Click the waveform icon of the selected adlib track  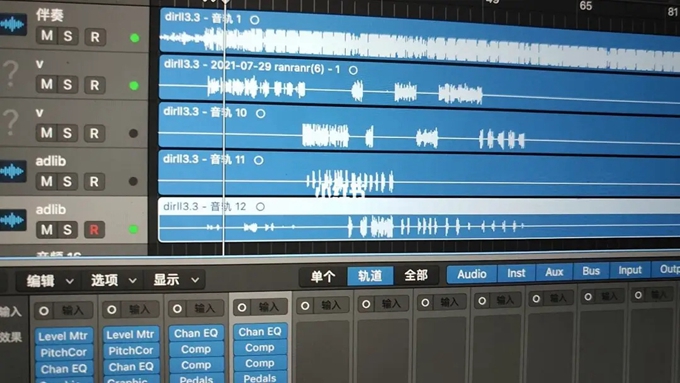pyautogui.click(x=13, y=220)
